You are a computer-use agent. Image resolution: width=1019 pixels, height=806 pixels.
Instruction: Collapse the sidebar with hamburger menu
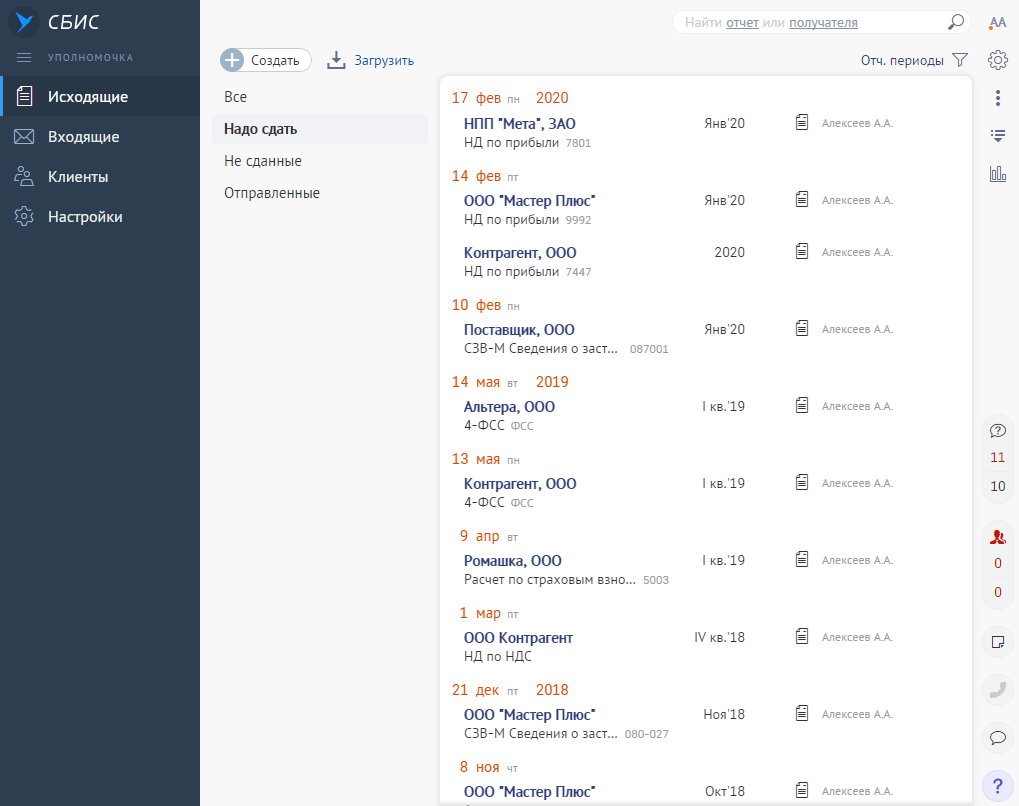(24, 58)
